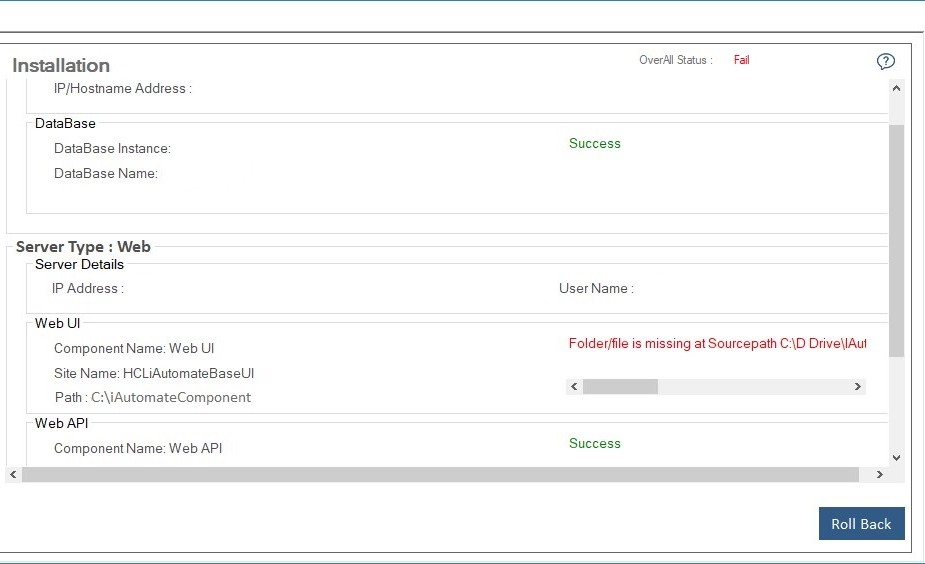Screen dimensions: 925x564
Task: Click the Web UI error scrollbar thumb
Action: pos(620,386)
